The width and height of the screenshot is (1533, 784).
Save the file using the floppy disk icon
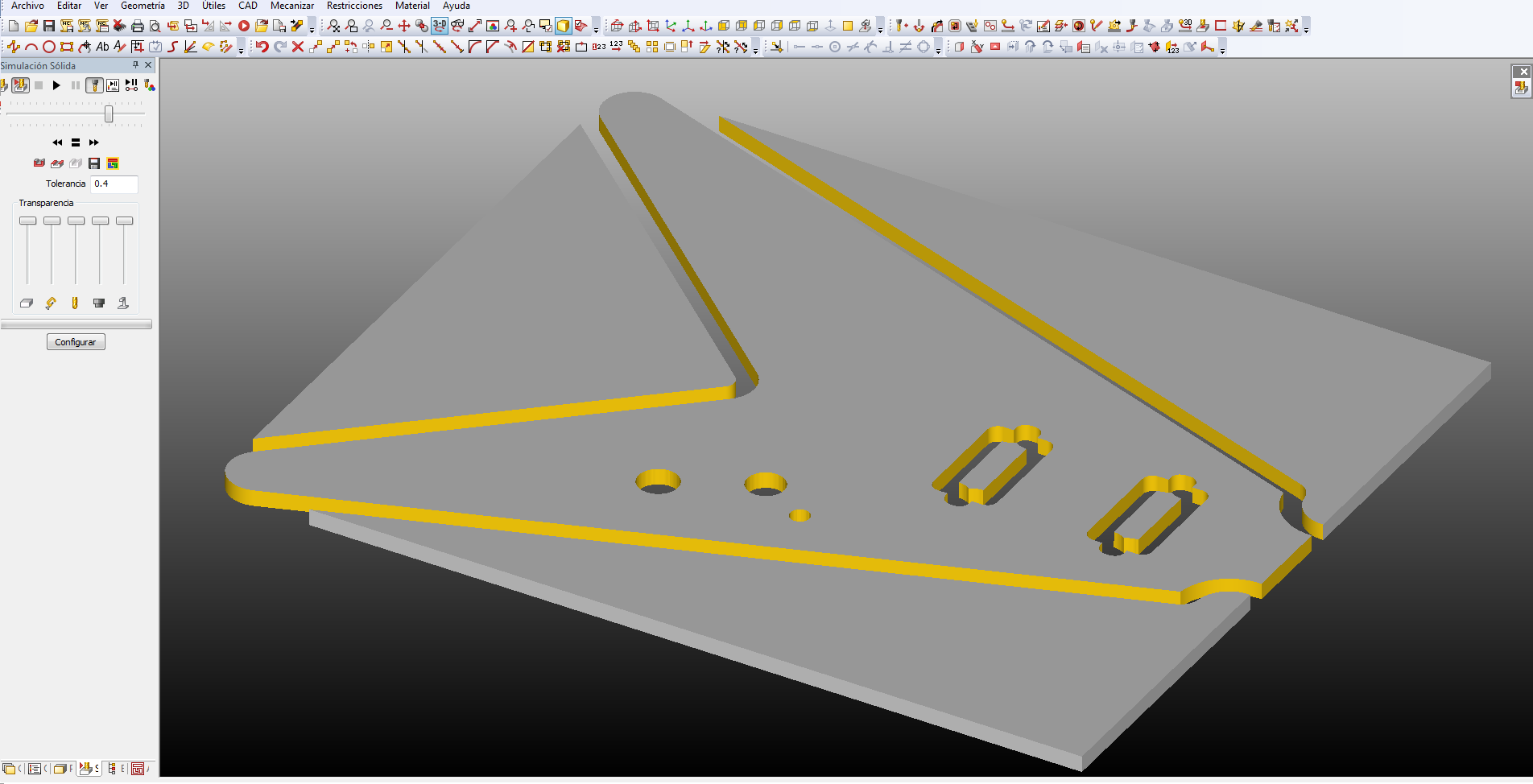point(49,26)
